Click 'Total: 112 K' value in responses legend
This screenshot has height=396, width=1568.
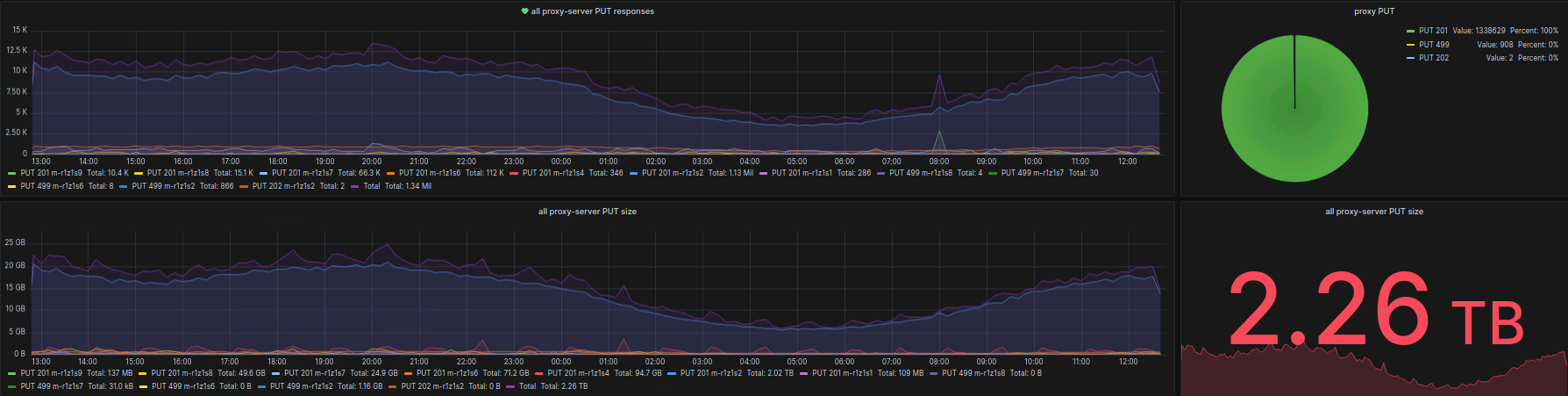point(485,173)
